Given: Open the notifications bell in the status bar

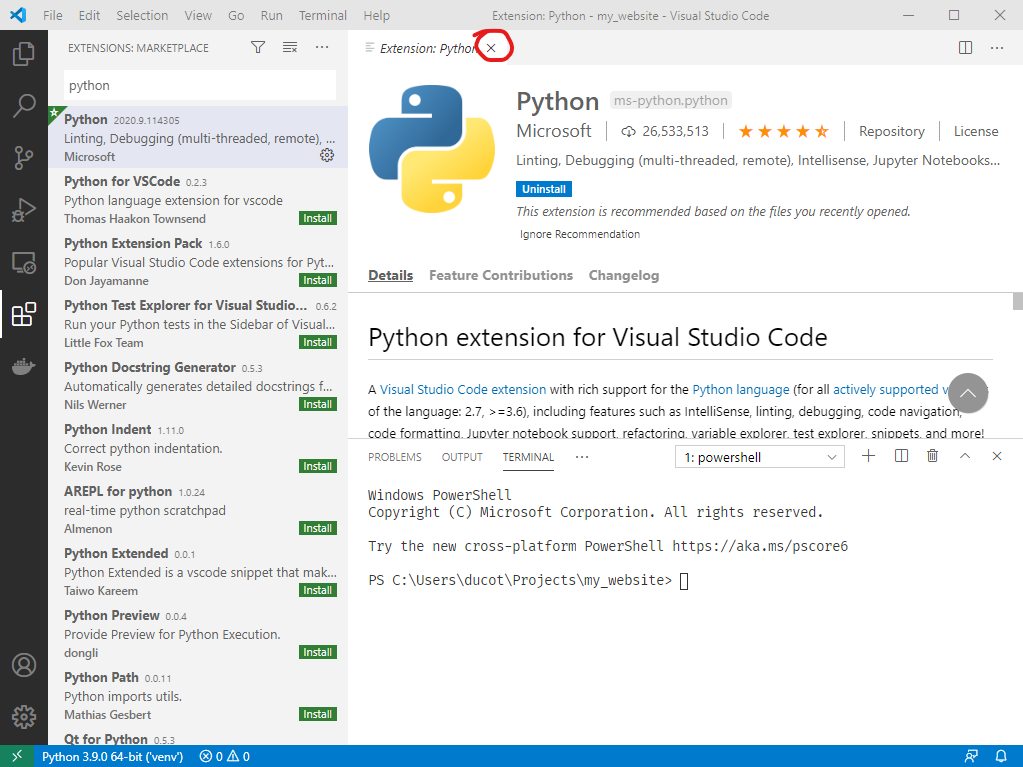Looking at the screenshot, I should click(x=1003, y=757).
